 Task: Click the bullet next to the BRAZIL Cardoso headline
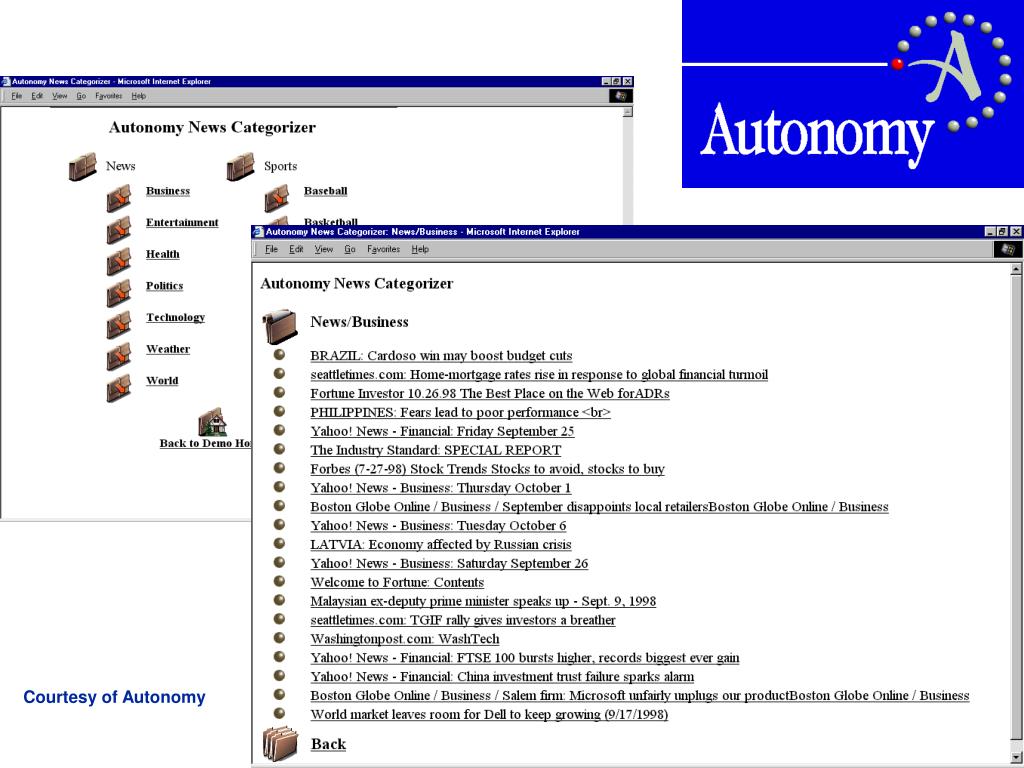280,355
